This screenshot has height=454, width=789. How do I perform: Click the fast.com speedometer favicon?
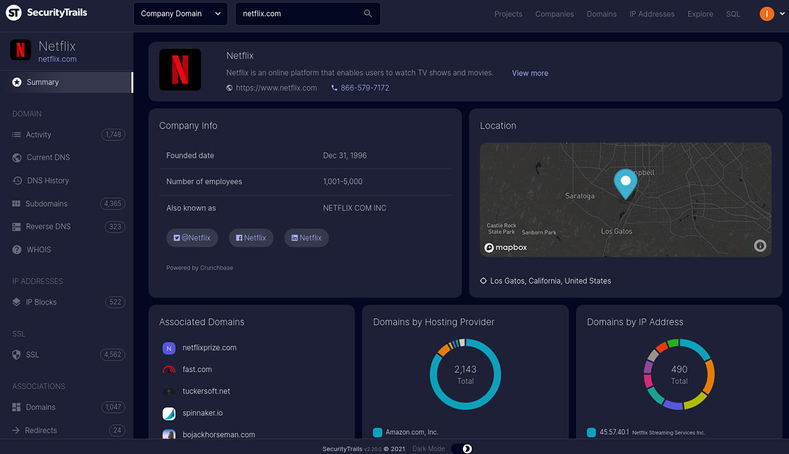[x=169, y=370]
